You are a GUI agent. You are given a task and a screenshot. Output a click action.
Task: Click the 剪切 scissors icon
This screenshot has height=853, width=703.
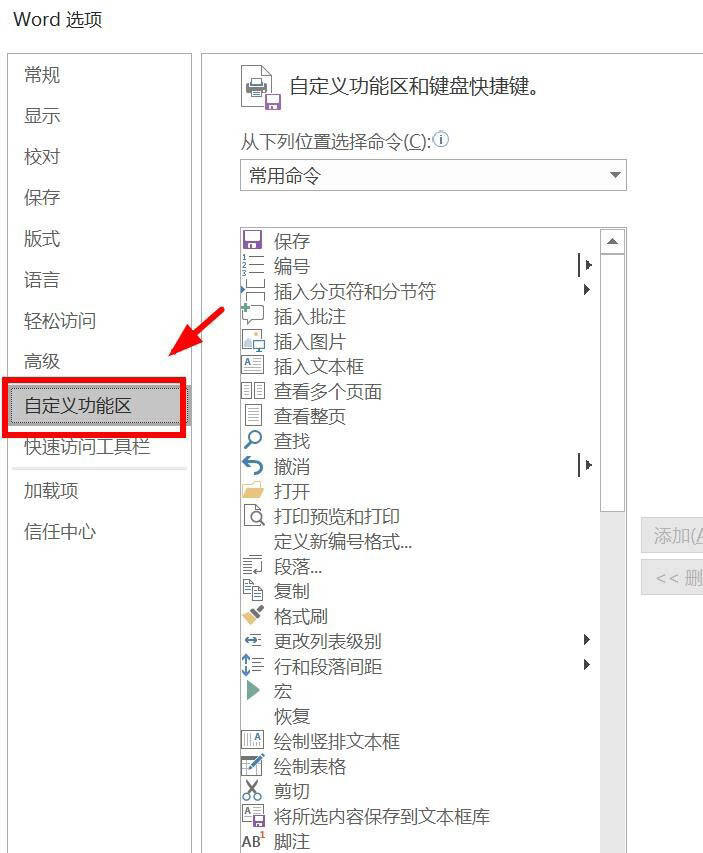point(252,790)
